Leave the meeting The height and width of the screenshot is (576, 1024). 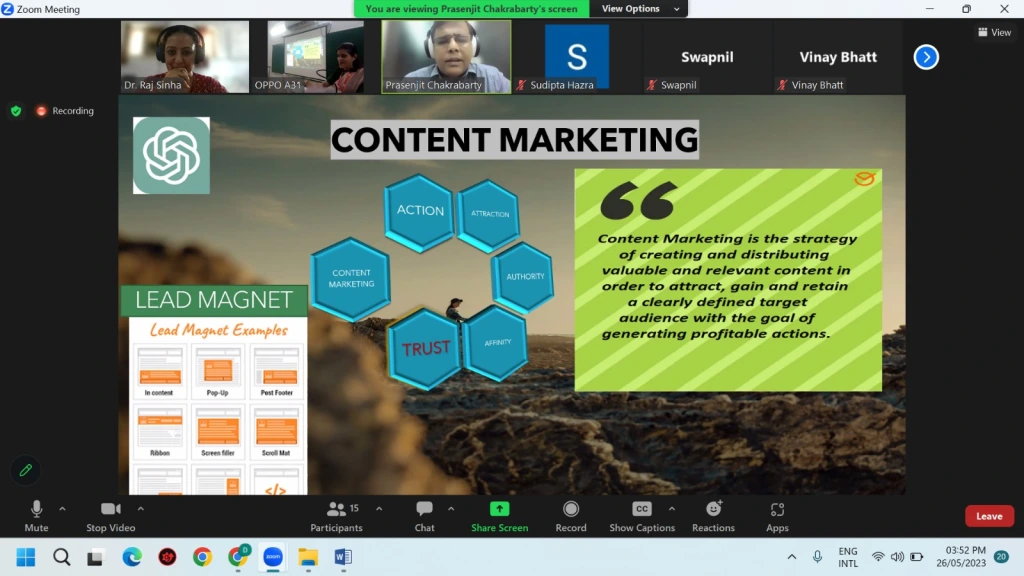[x=988, y=516]
